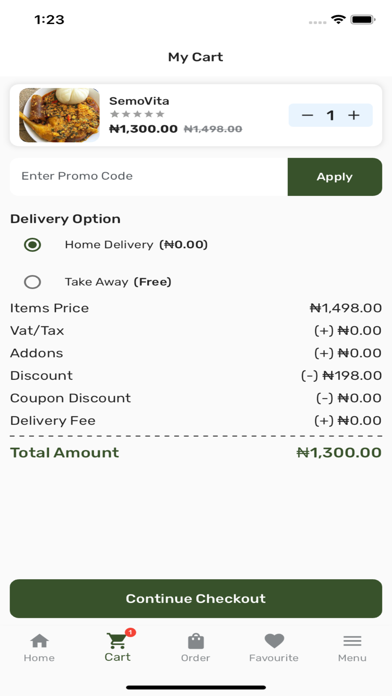Tap the Wi-Fi status icon
The width and height of the screenshot is (392, 696).
tap(338, 20)
